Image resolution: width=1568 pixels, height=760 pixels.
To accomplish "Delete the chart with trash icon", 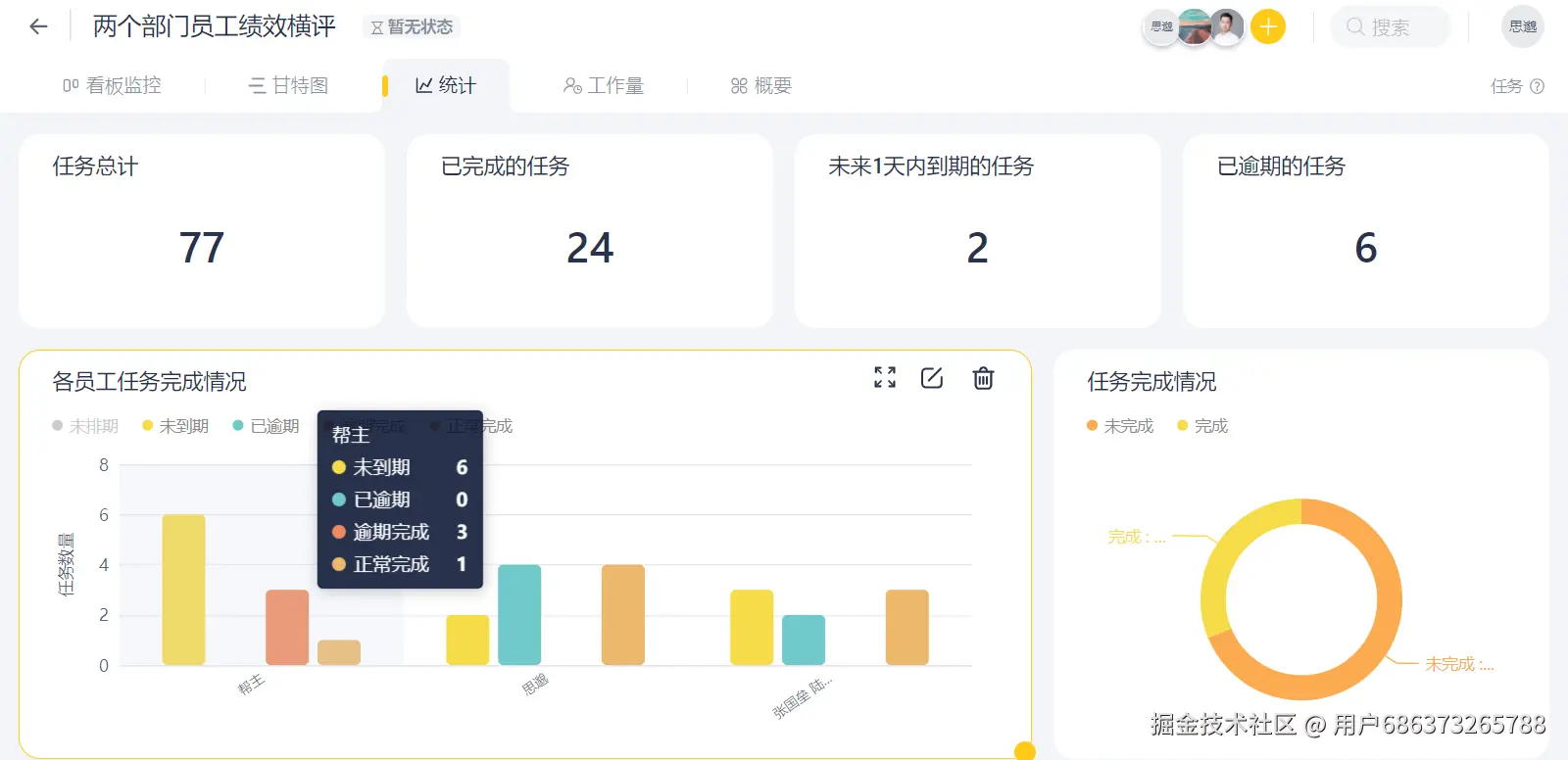I will 983,378.
